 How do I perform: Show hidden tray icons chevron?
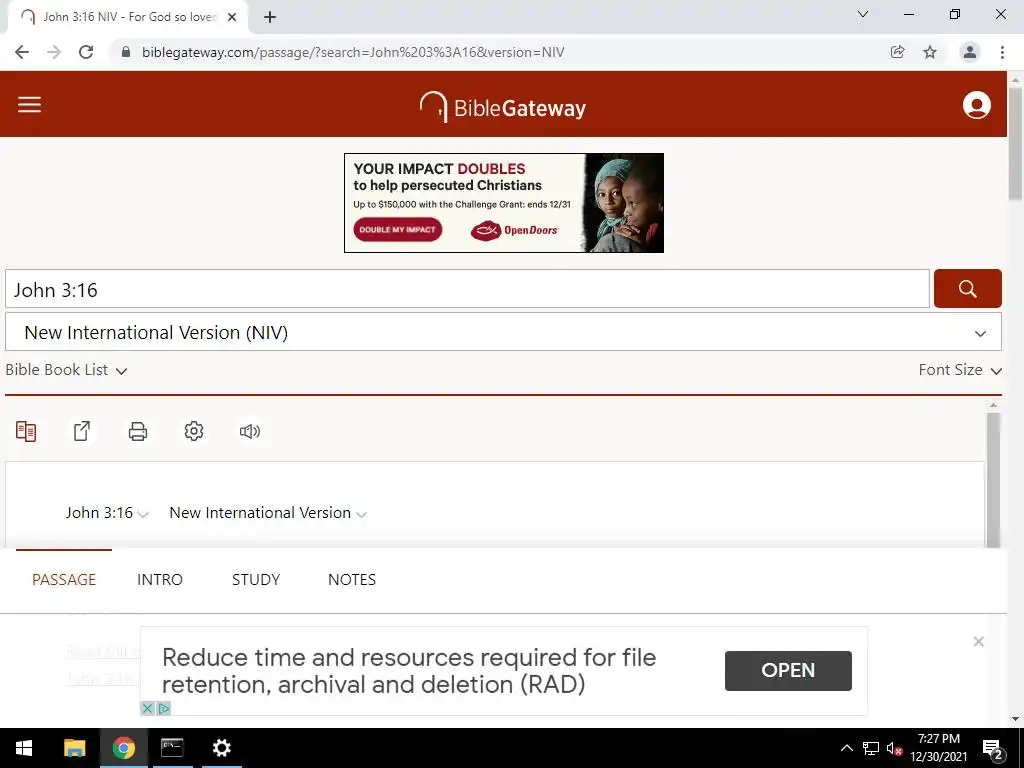846,748
